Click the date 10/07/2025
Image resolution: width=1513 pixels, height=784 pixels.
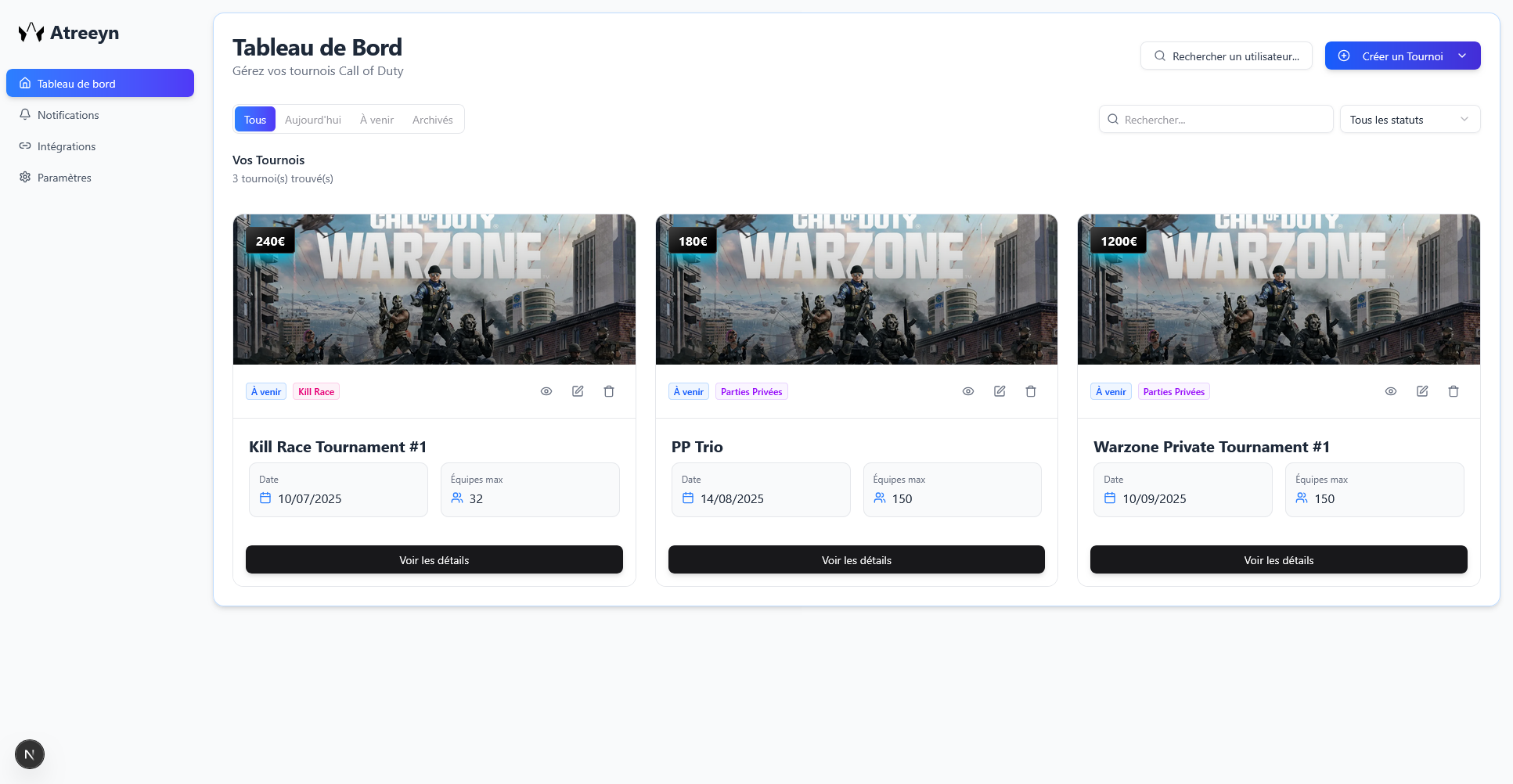[310, 498]
